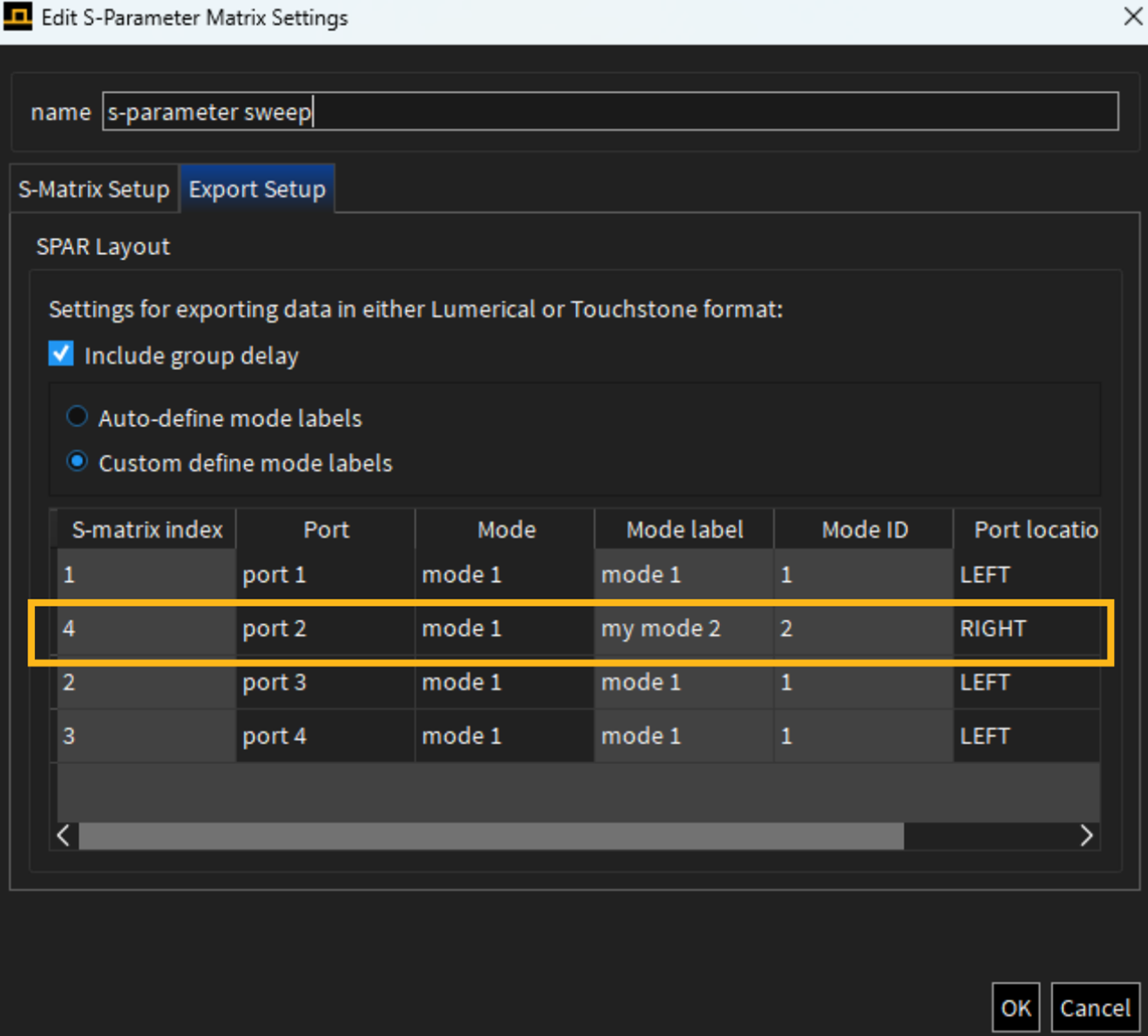Screen dimensions: 1148x1036
Task: Close the Edit S-Parameter Matrix Settings dialog
Action: [1132, 17]
